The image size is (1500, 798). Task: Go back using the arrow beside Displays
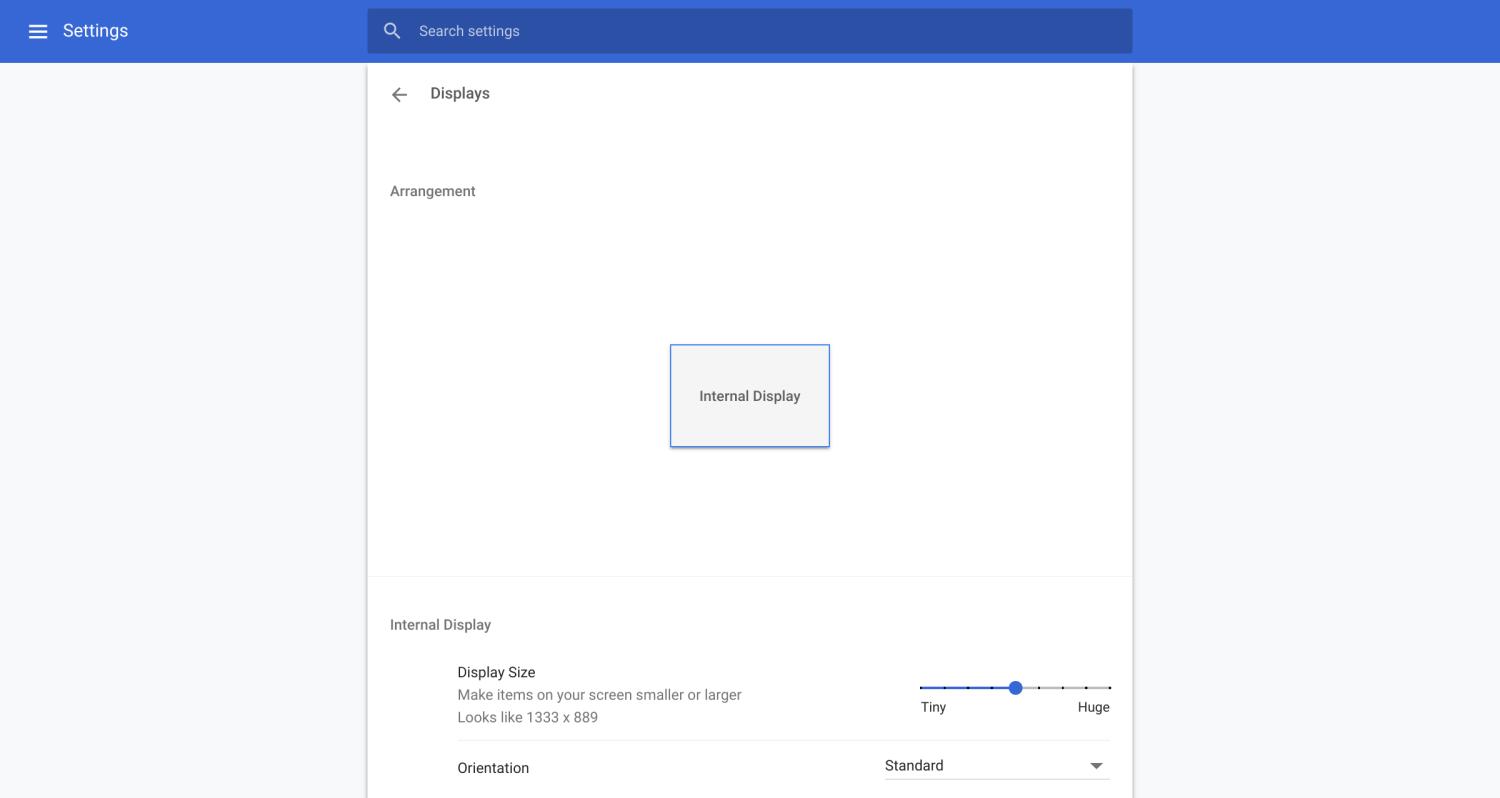click(399, 94)
